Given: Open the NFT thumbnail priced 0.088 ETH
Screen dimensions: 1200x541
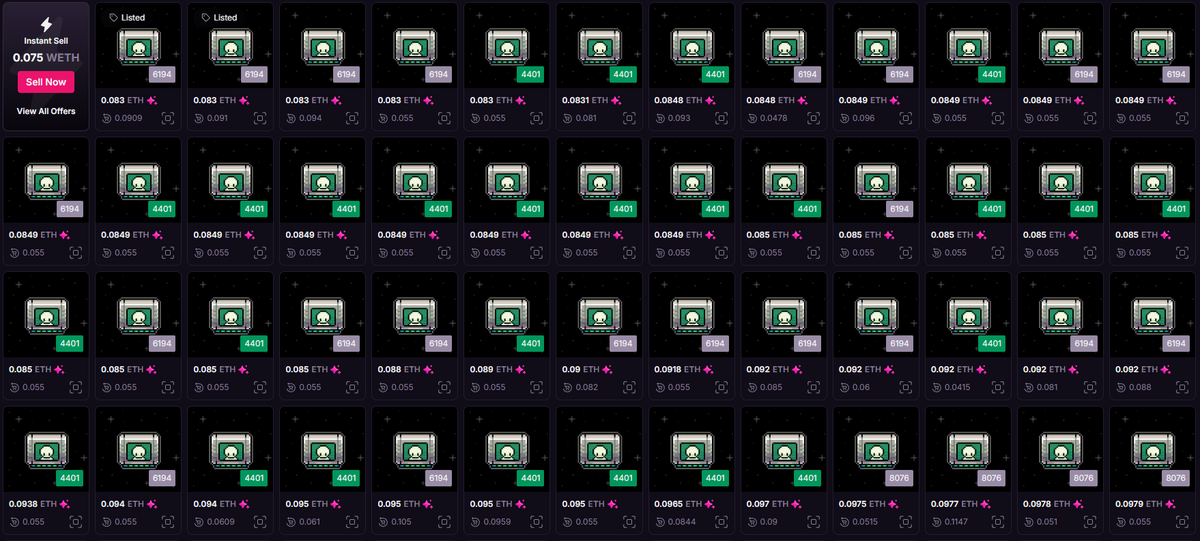Looking at the screenshot, I should (x=414, y=315).
